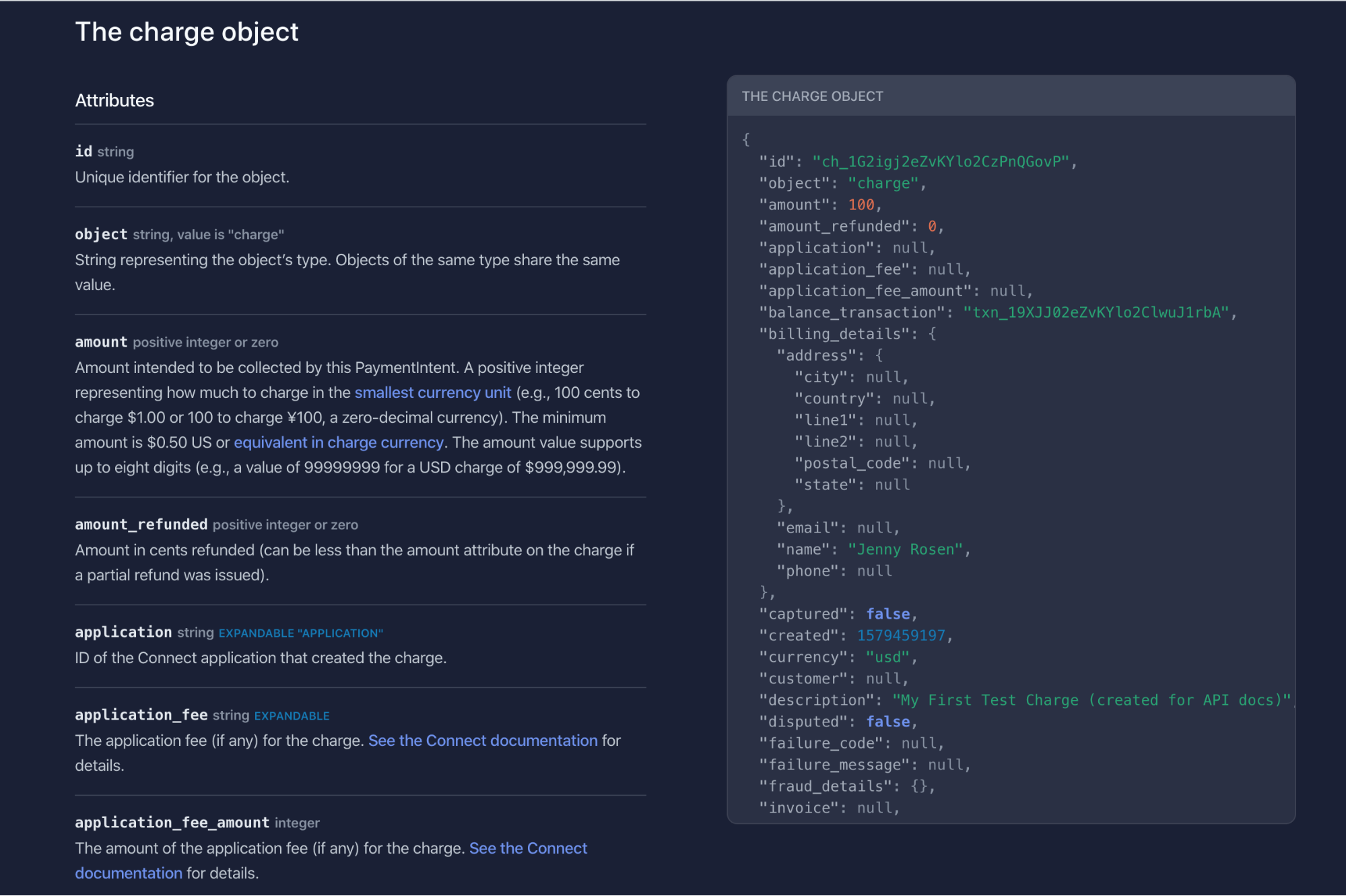Image resolution: width=1346 pixels, height=896 pixels.
Task: Click the 'amount' attribute name
Action: pyautogui.click(x=101, y=342)
